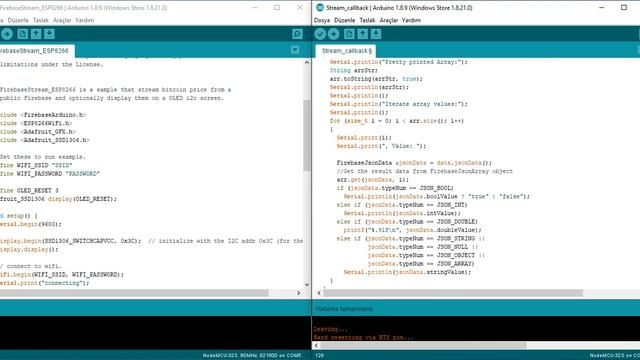Image resolution: width=640 pixels, height=360 pixels.
Task: Click the 'arr.get(jsonData, i);' line
Action: pos(373,180)
